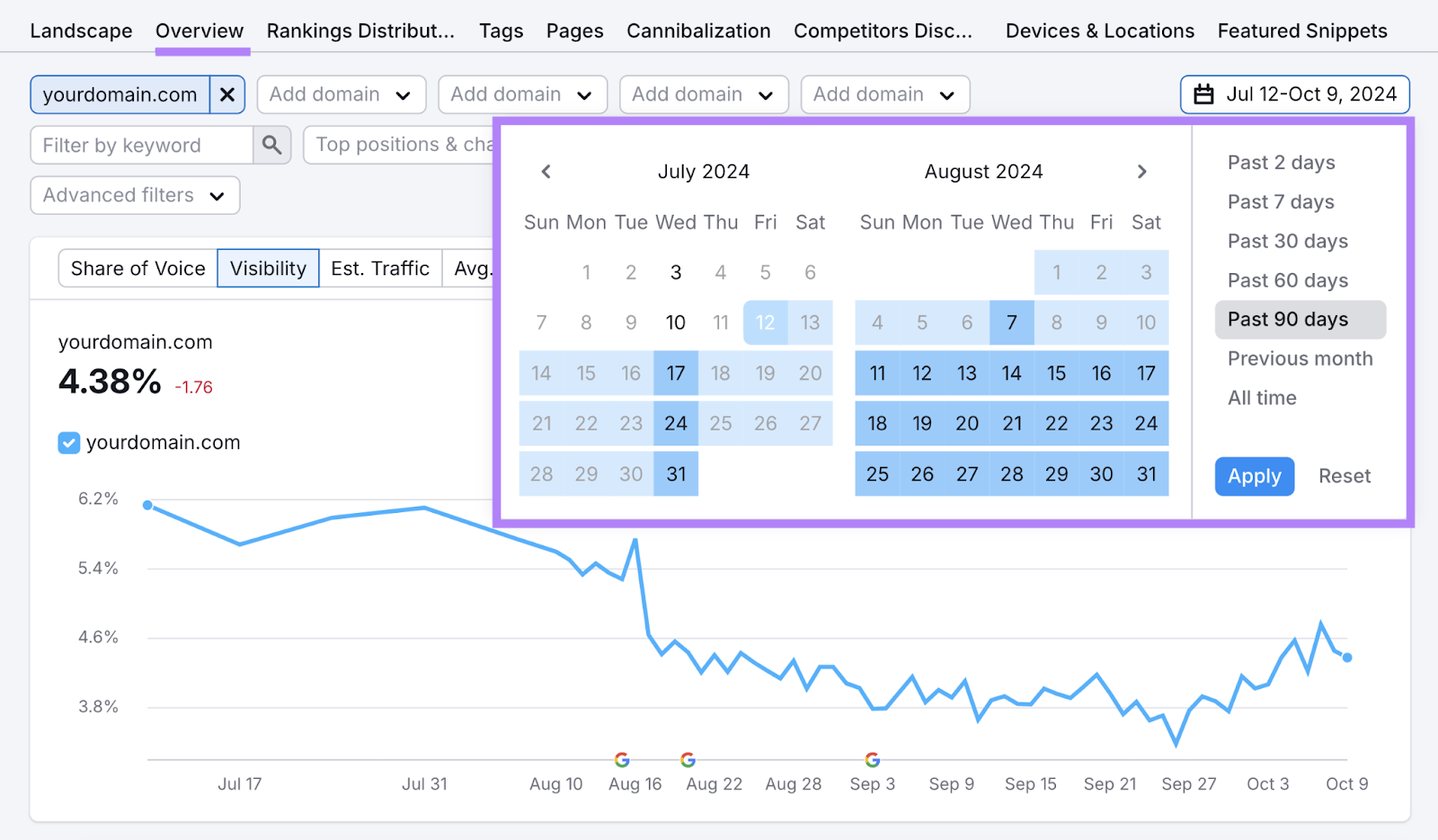This screenshot has width=1438, height=840.
Task: Open the Cannibalization tab
Action: pyautogui.click(x=698, y=30)
